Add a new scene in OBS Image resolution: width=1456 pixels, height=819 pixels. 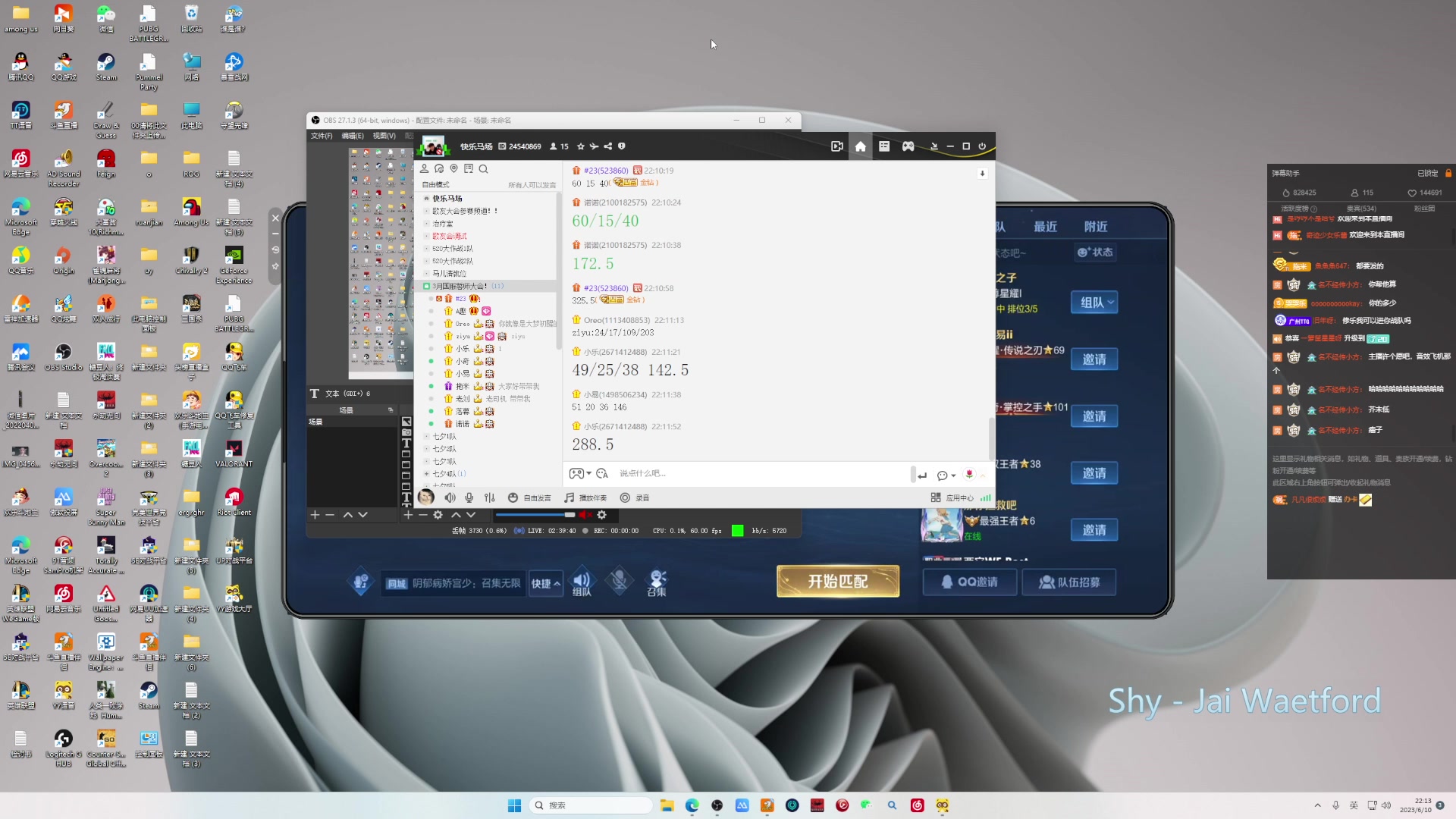click(x=315, y=515)
